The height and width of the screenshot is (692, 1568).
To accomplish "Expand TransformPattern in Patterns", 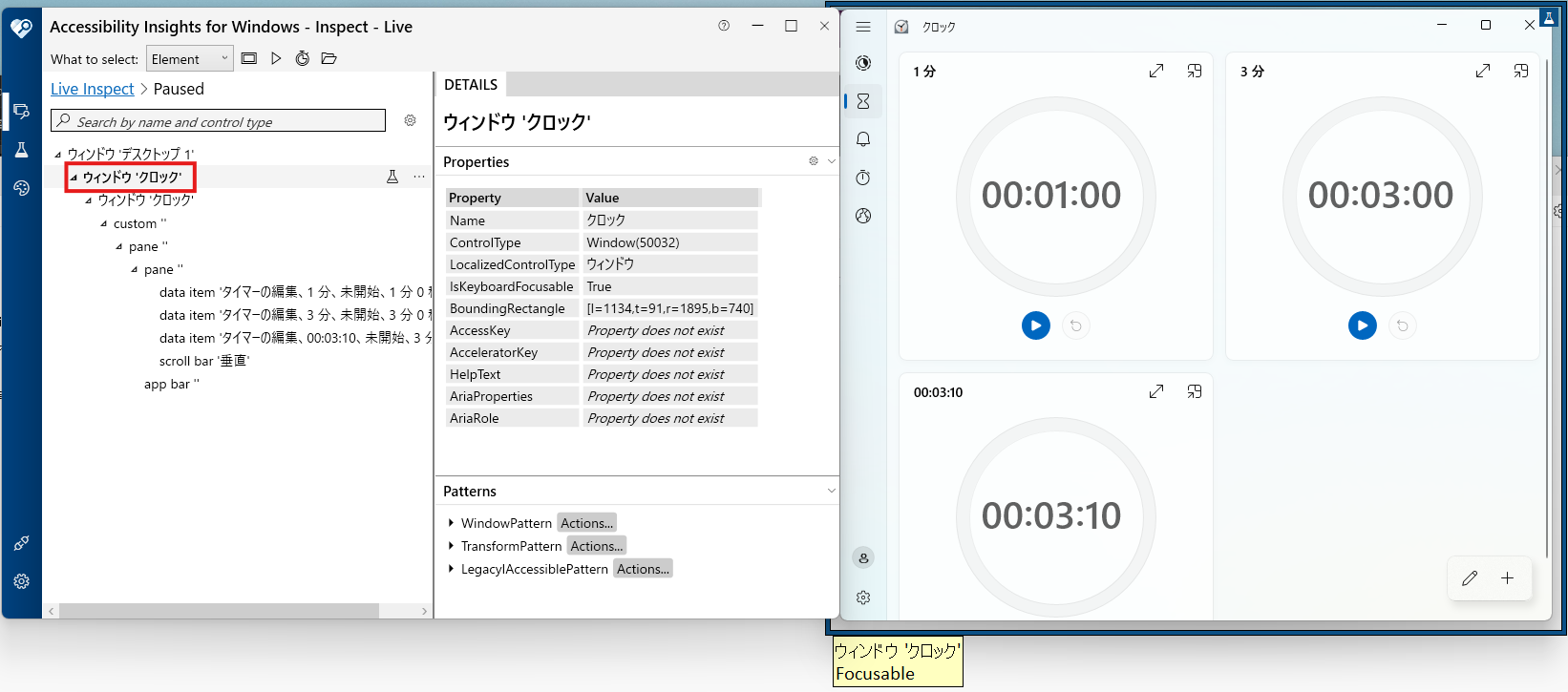I will point(451,546).
